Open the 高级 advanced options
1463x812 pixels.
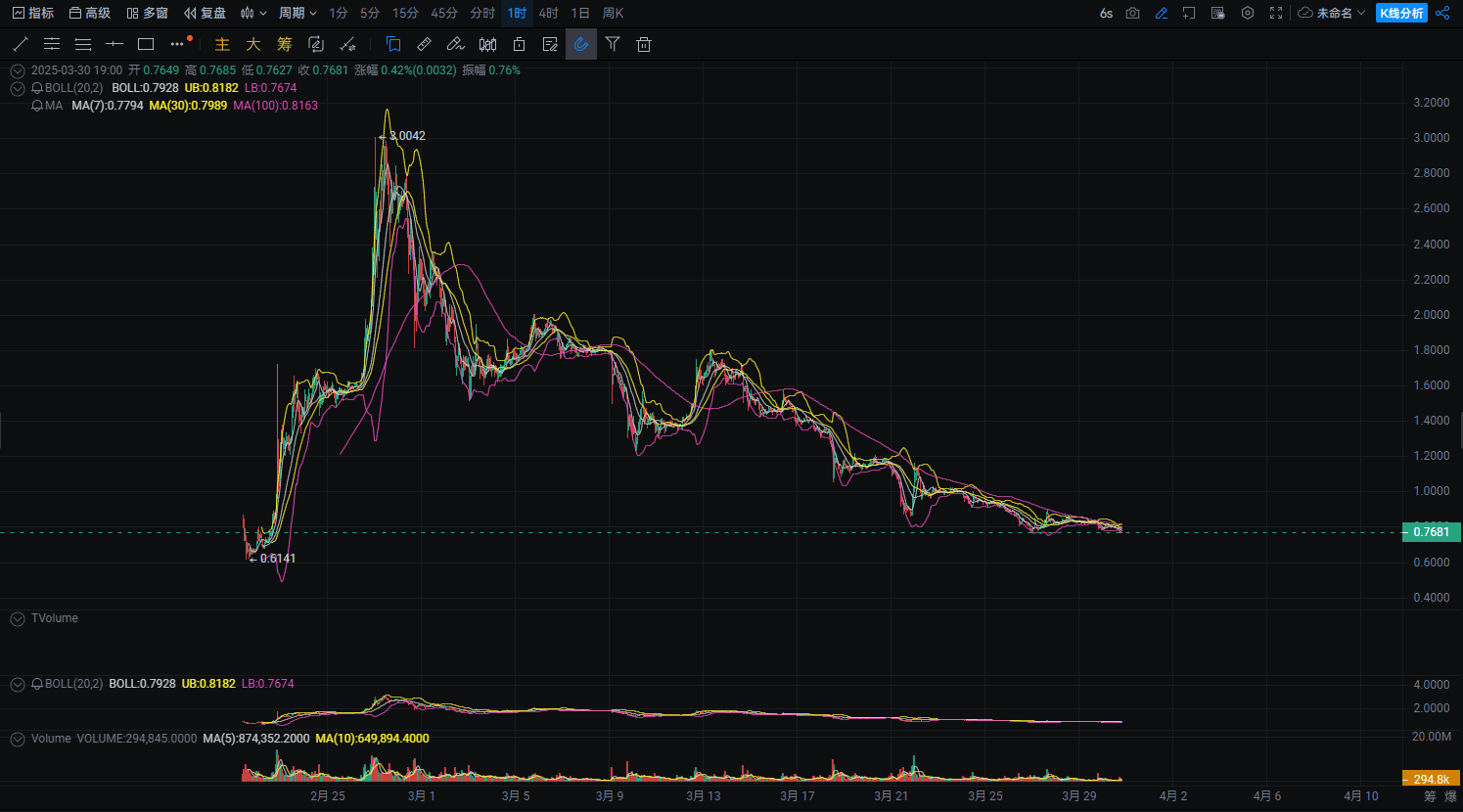coord(89,13)
